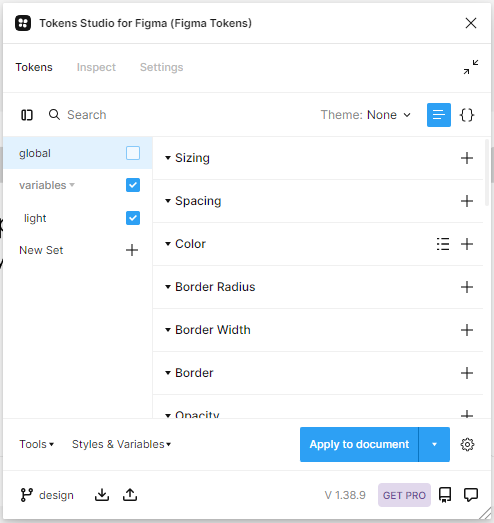Viewport: 494px width, 523px height.
Task: Add a new Border Width token
Action: [467, 330]
